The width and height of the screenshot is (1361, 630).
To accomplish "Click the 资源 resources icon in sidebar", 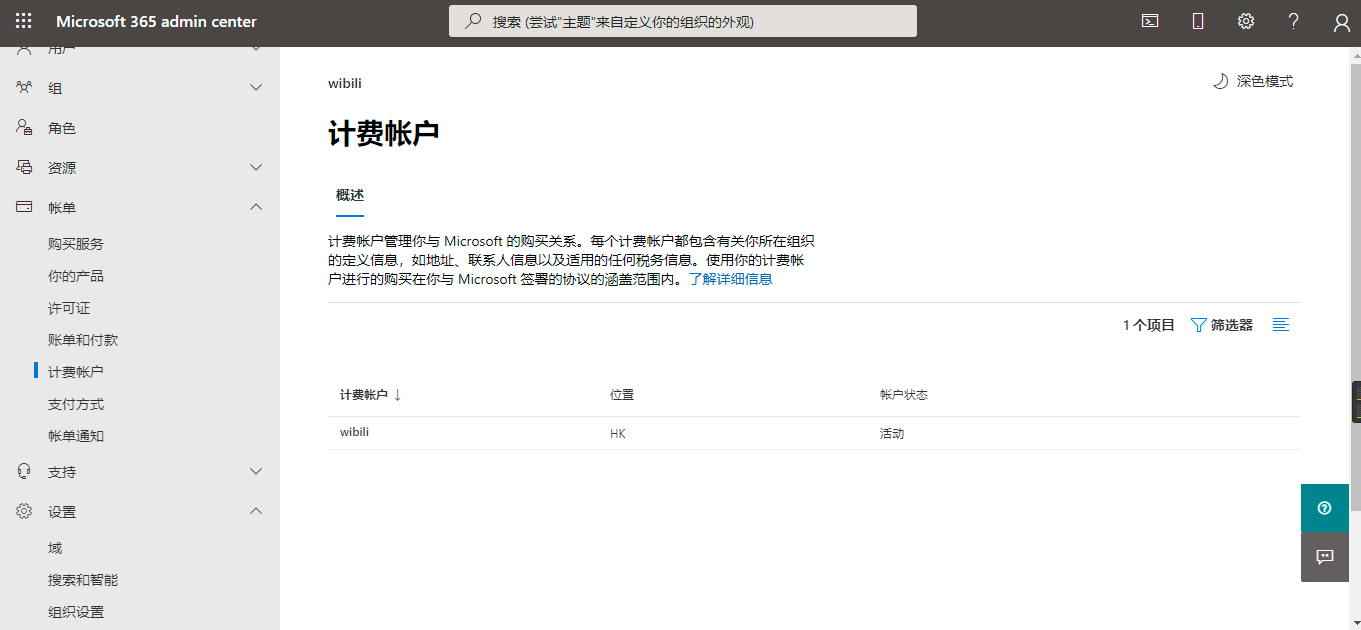I will click(x=24, y=168).
